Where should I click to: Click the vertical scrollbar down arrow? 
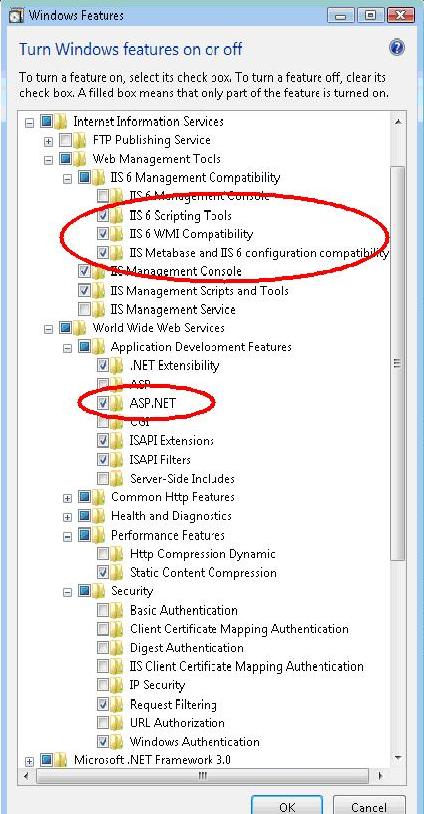(398, 757)
